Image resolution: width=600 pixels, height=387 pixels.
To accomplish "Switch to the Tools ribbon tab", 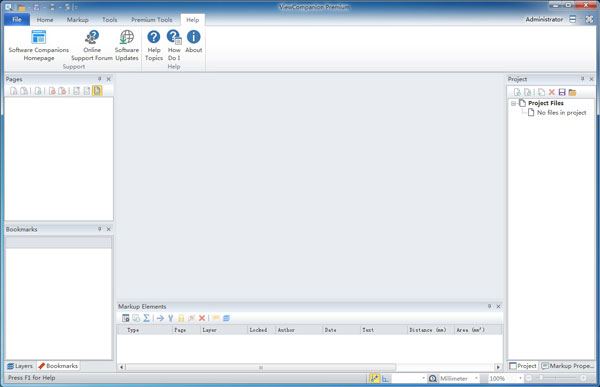I will [109, 20].
